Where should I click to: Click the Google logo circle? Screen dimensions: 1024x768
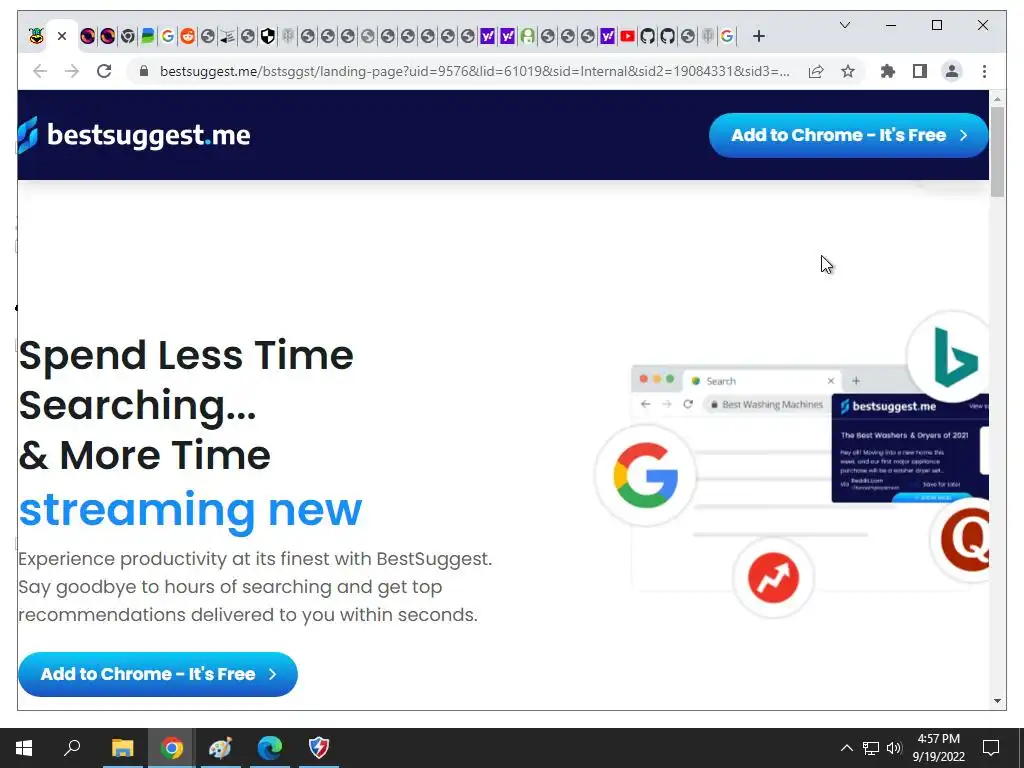point(645,475)
